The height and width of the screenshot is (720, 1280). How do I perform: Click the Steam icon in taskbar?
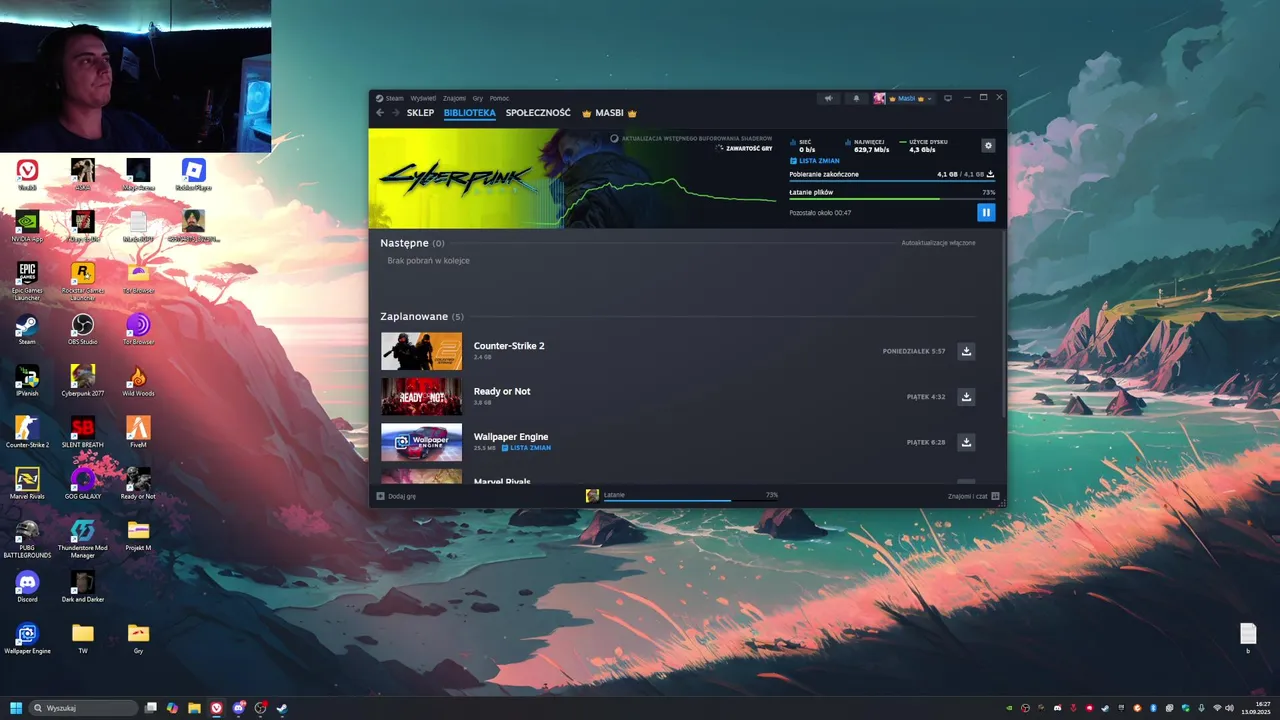pos(282,708)
